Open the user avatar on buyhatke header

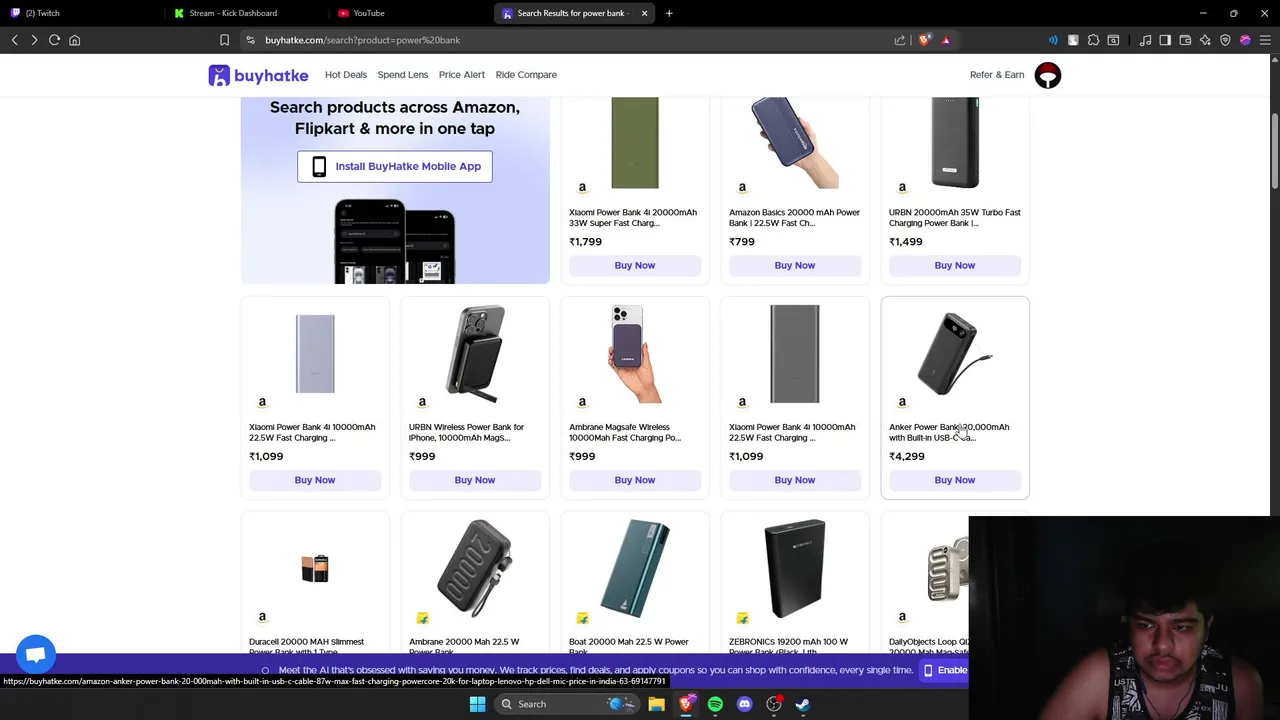1048,75
